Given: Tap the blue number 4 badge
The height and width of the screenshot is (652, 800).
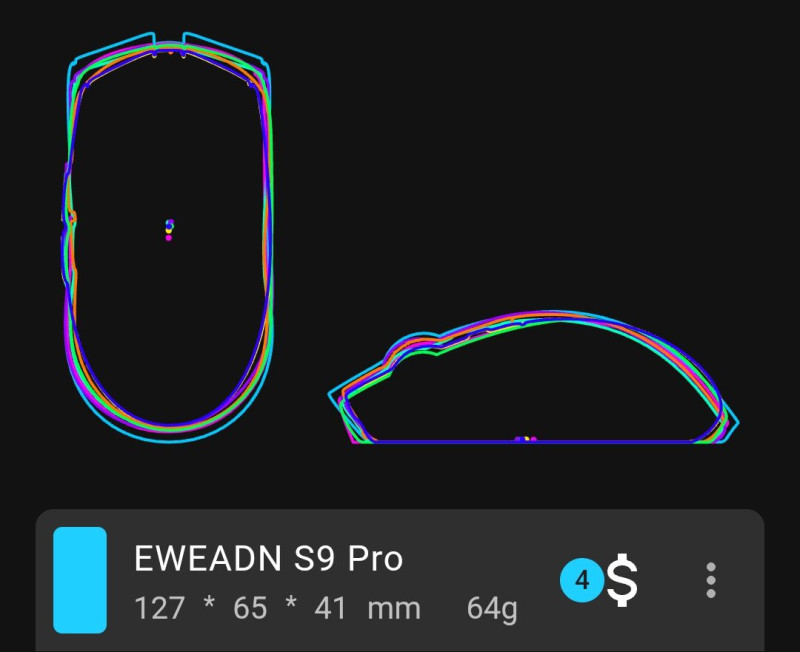Looking at the screenshot, I should click(582, 580).
